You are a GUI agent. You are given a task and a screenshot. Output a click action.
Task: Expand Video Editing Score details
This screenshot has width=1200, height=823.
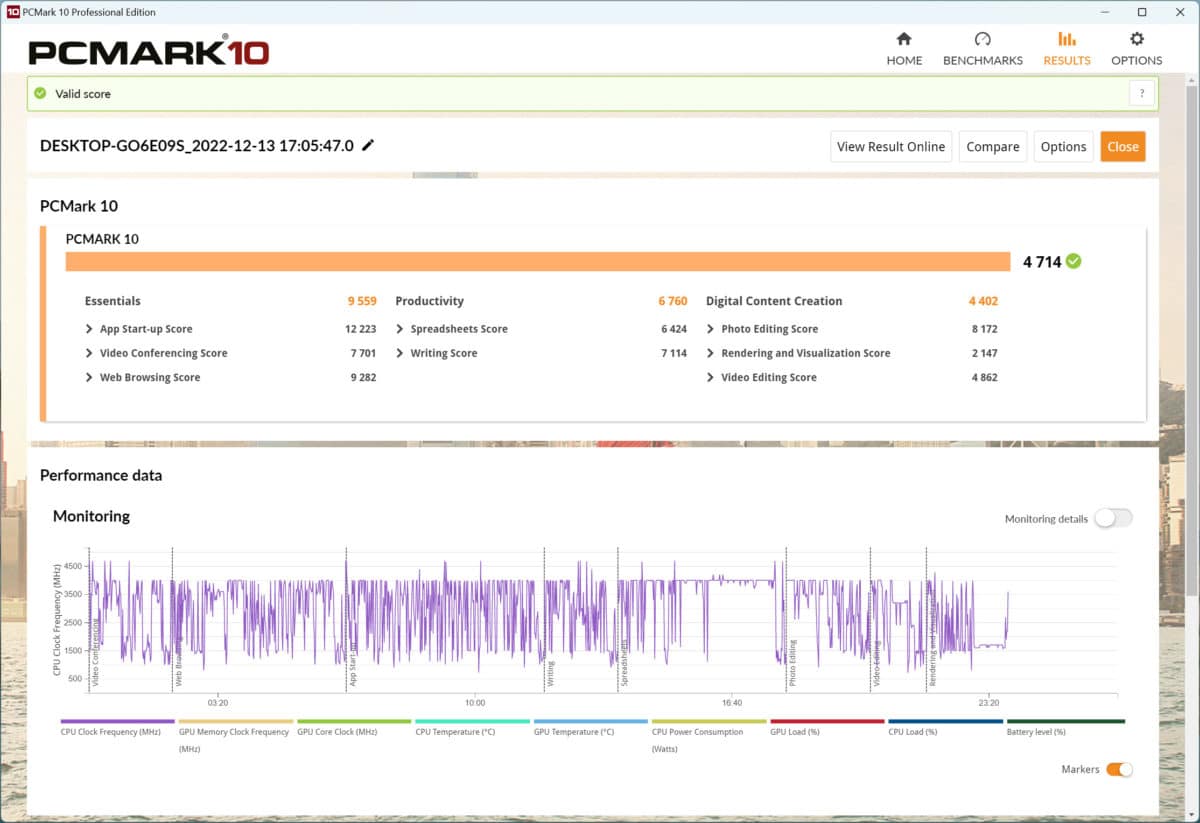click(x=711, y=377)
